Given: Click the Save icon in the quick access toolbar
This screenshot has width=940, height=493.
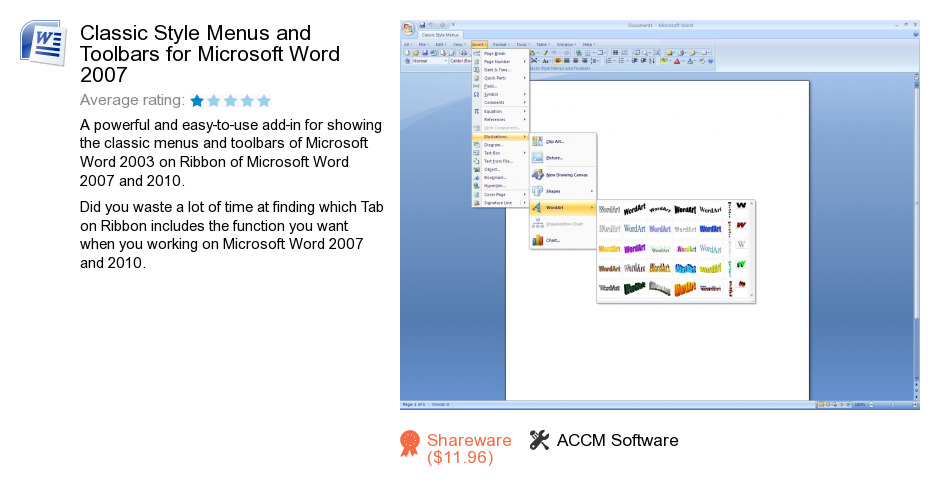Looking at the screenshot, I should [422, 25].
